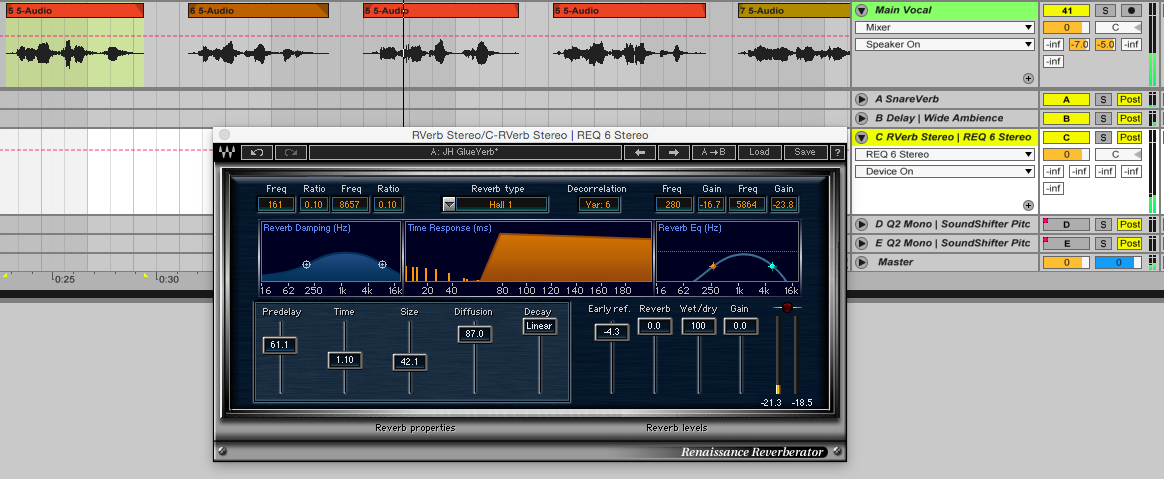Expand the B Delay Wide Ambience track
The height and width of the screenshot is (479, 1164).
coord(861,118)
